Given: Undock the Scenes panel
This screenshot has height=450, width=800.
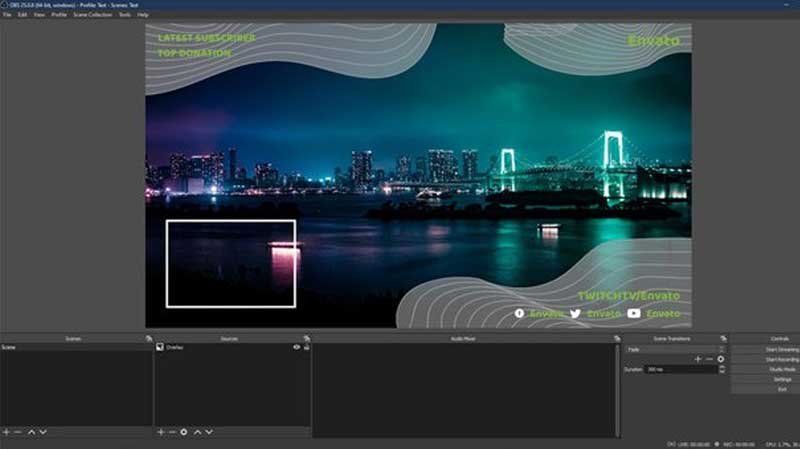Looking at the screenshot, I should coord(149,339).
